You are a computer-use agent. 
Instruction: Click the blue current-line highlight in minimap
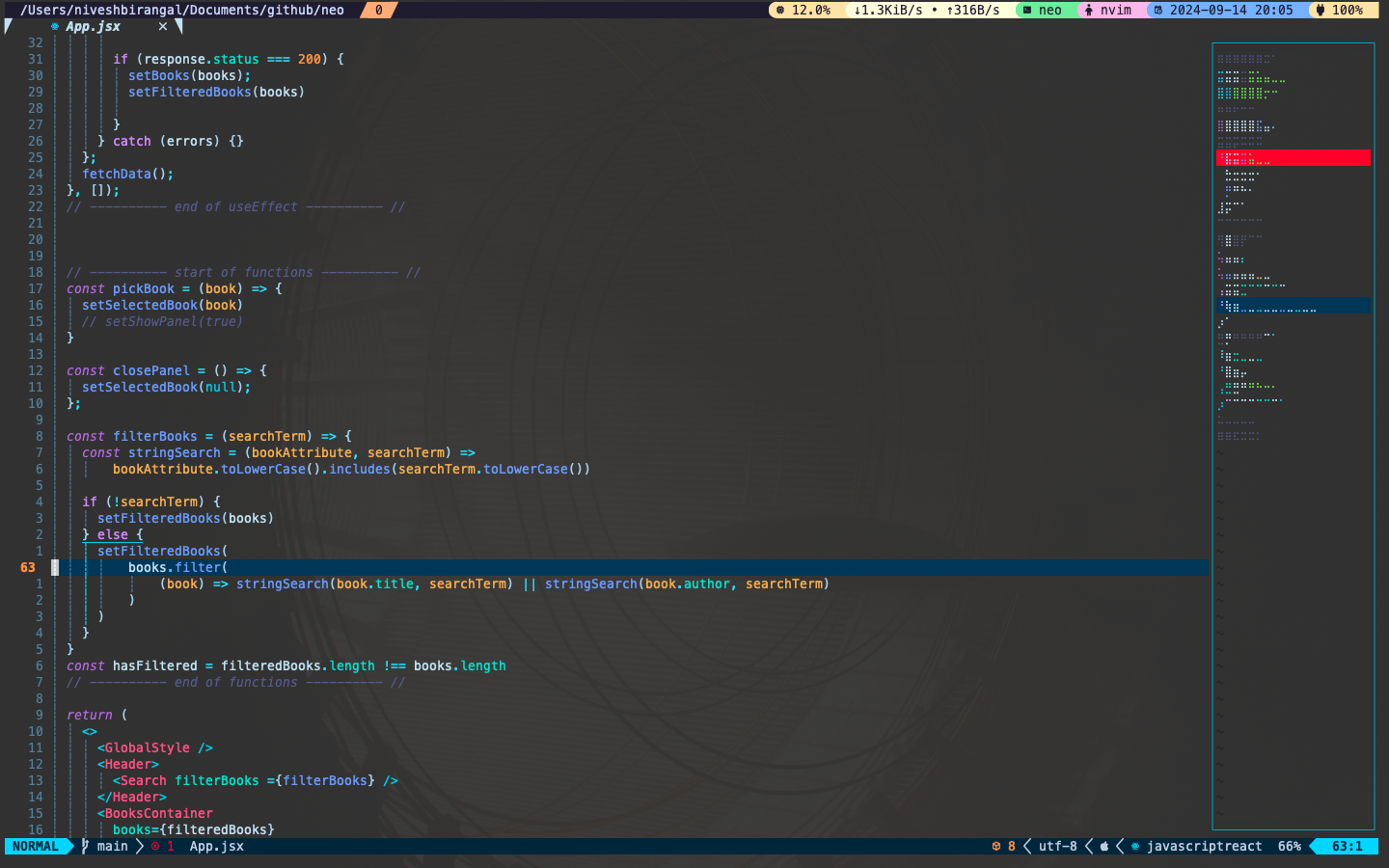[x=1294, y=306]
